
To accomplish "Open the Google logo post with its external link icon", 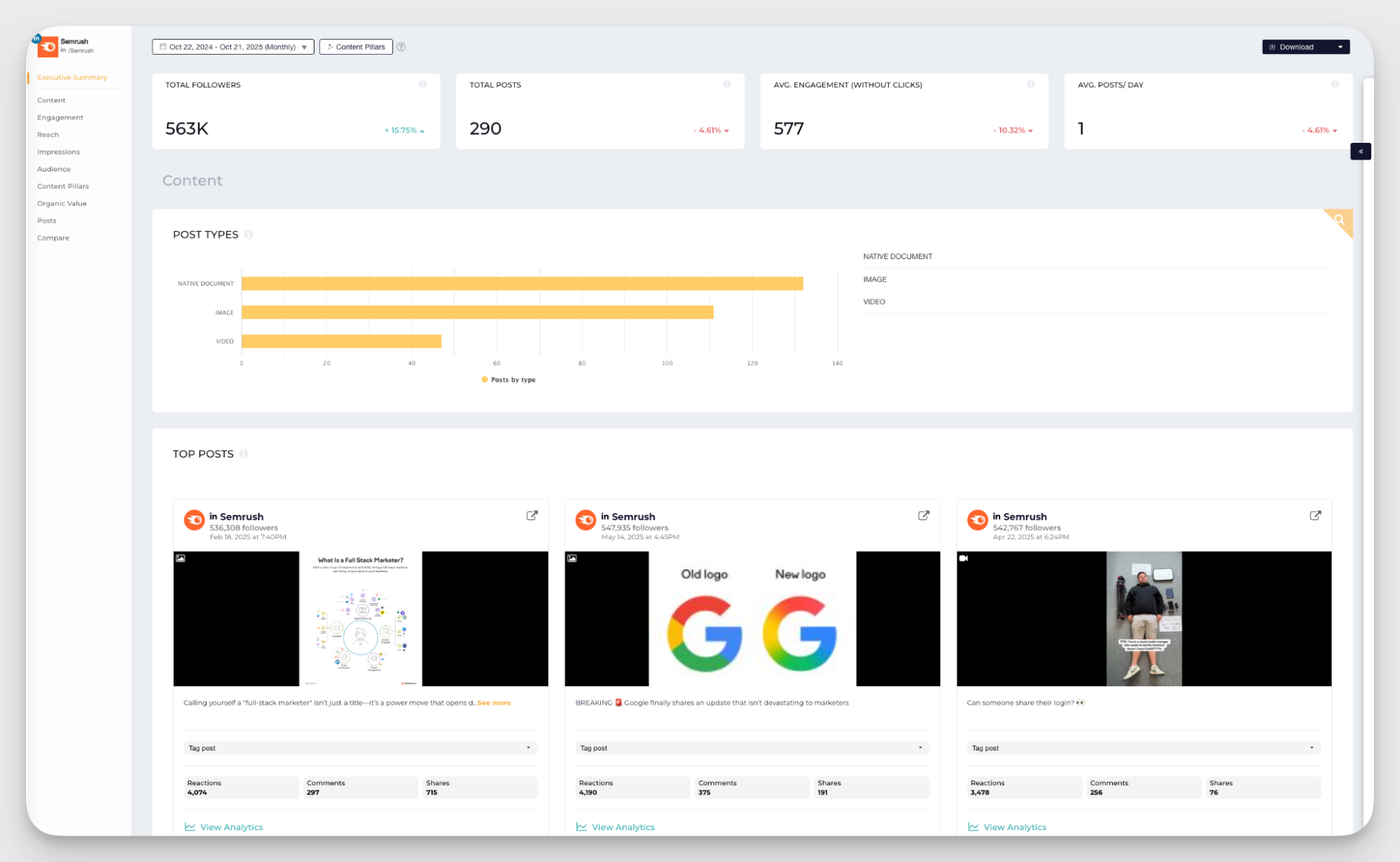I will point(924,515).
